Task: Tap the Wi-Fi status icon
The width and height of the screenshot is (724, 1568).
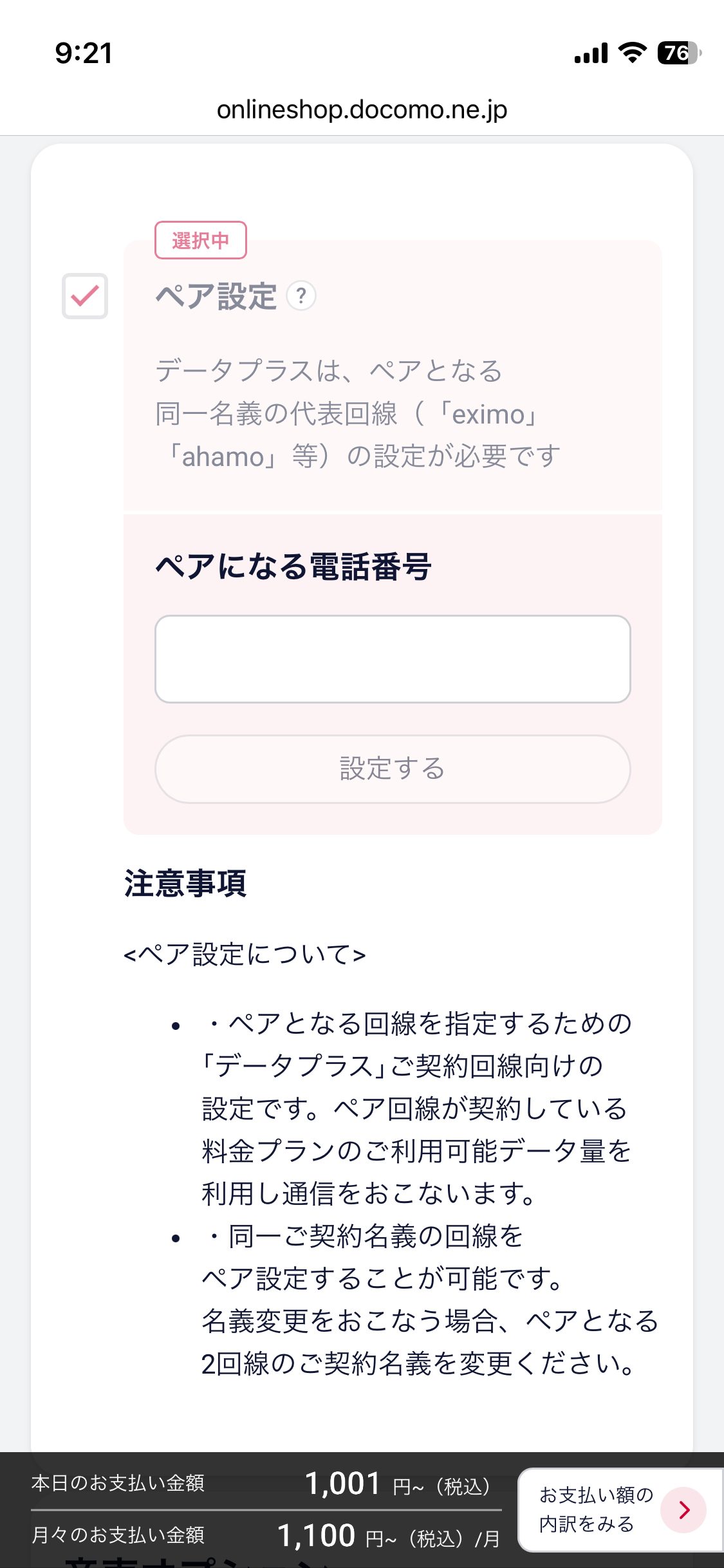Action: click(632, 53)
